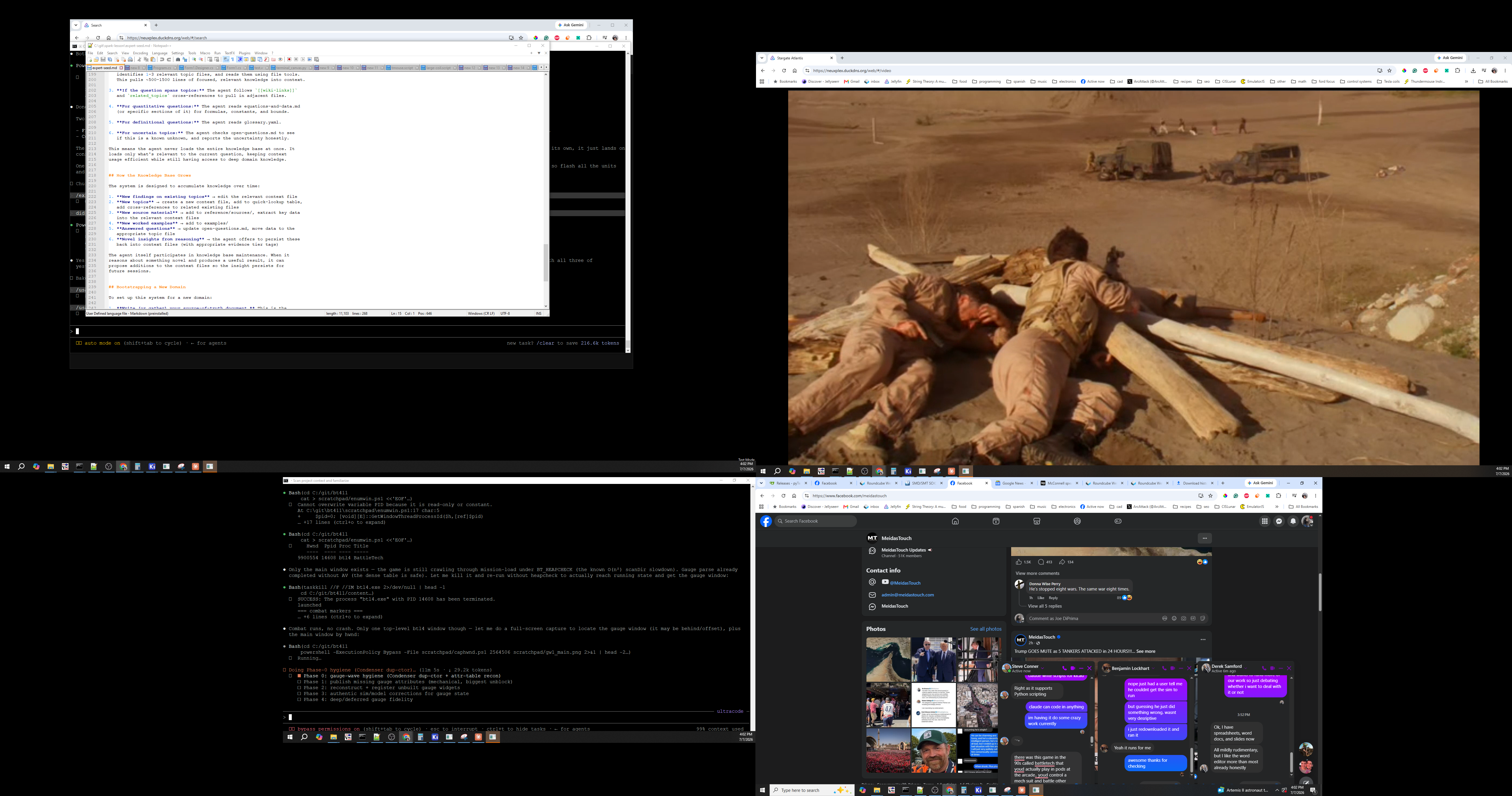Viewport: 1512px width, 796px height.
Task: Open the Facebook nine-dot menu grid
Action: pyautogui.click(x=1265, y=521)
